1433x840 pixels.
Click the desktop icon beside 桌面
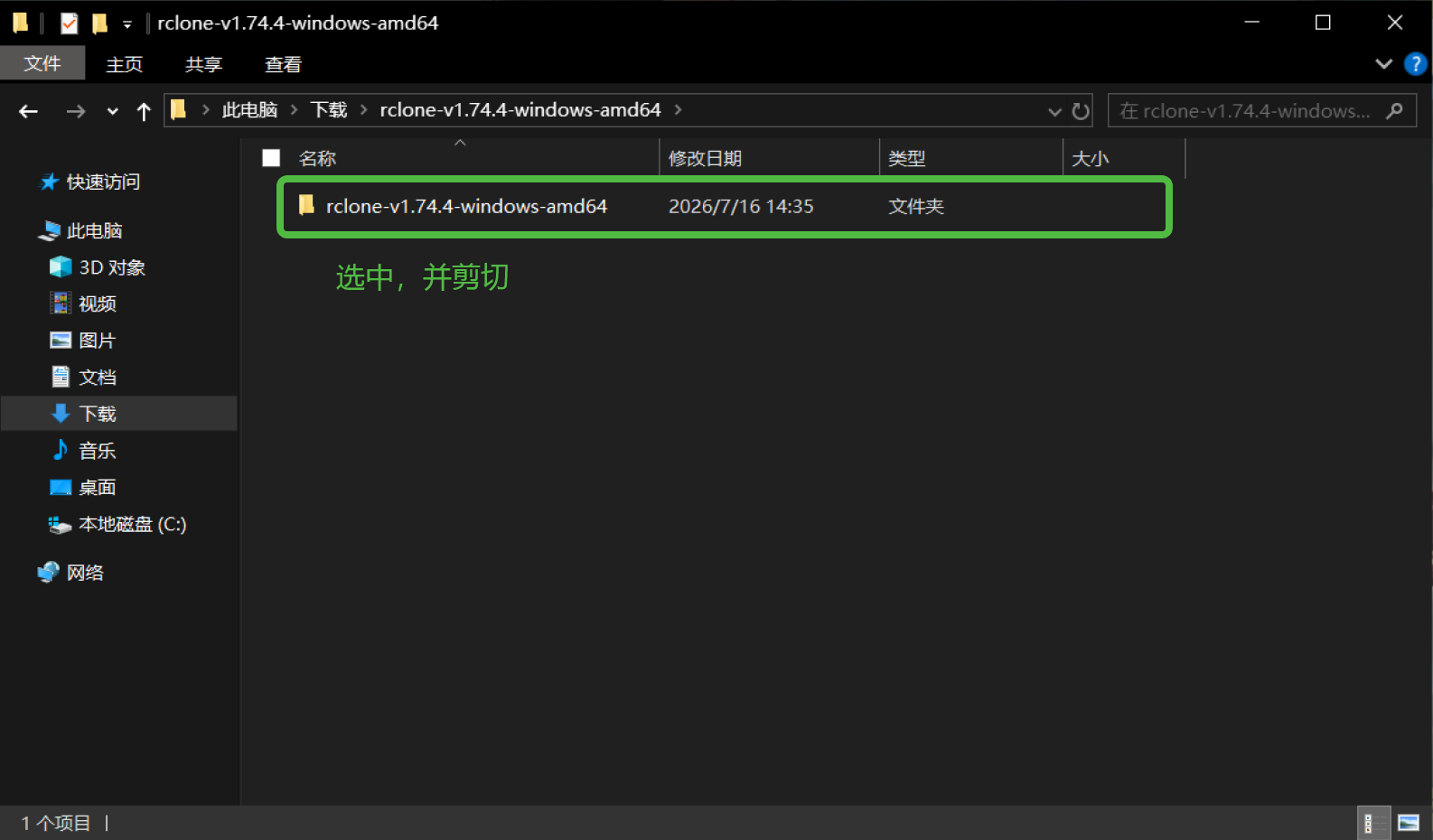point(61,488)
